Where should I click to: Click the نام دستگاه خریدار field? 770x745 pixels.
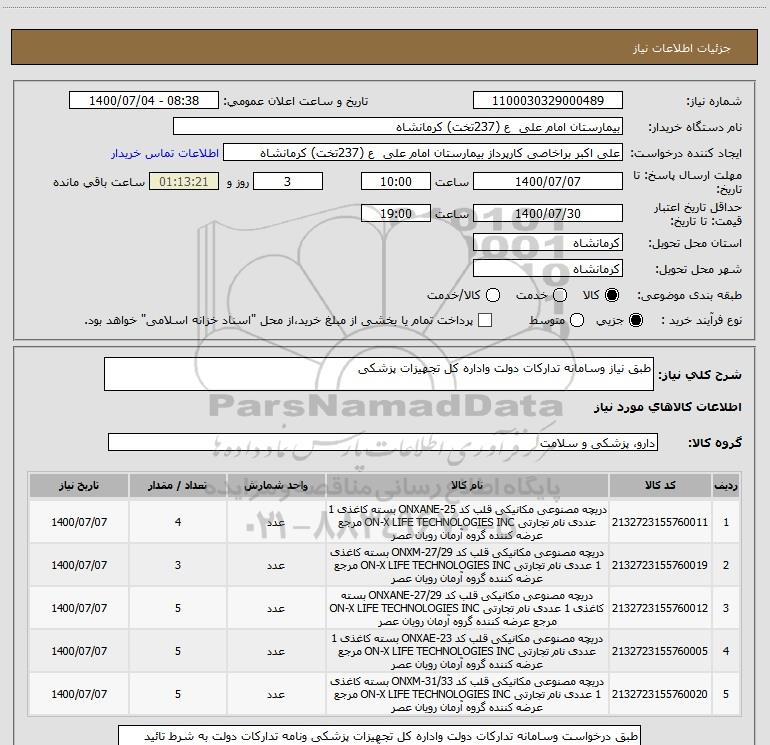(x=398, y=126)
